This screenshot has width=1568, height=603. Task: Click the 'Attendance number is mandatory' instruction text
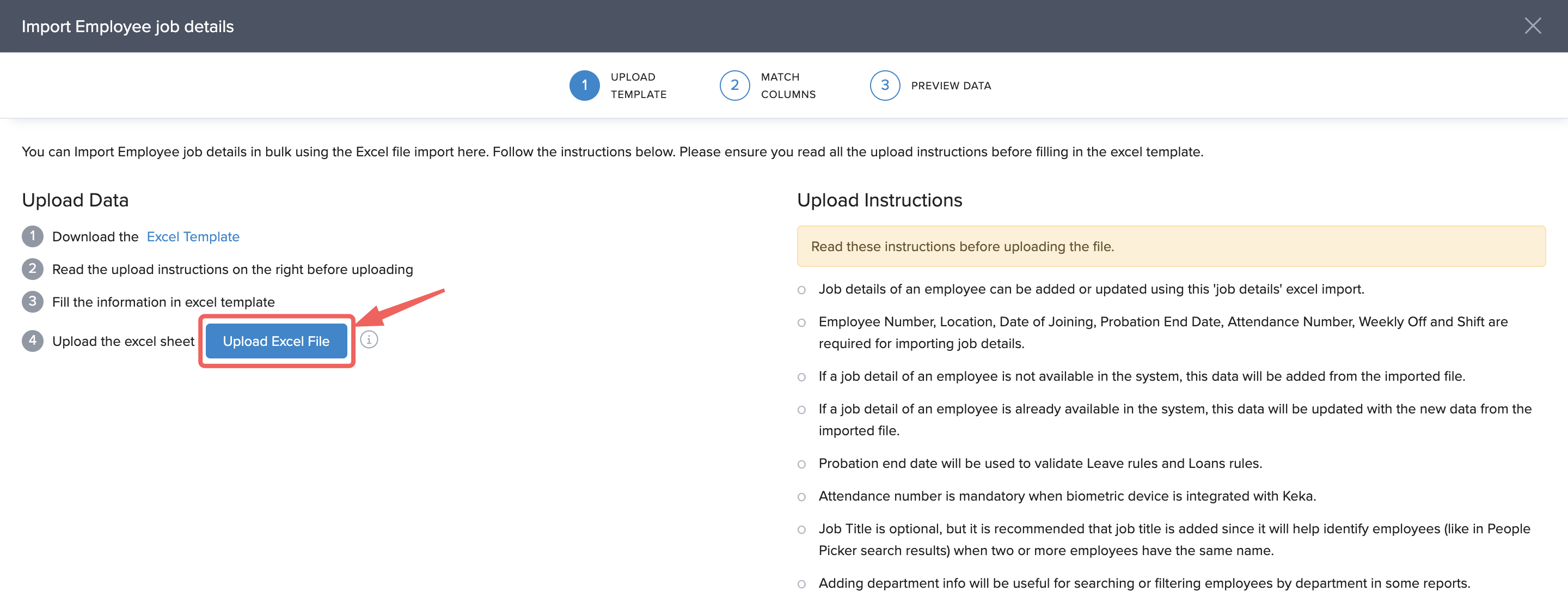[1067, 496]
